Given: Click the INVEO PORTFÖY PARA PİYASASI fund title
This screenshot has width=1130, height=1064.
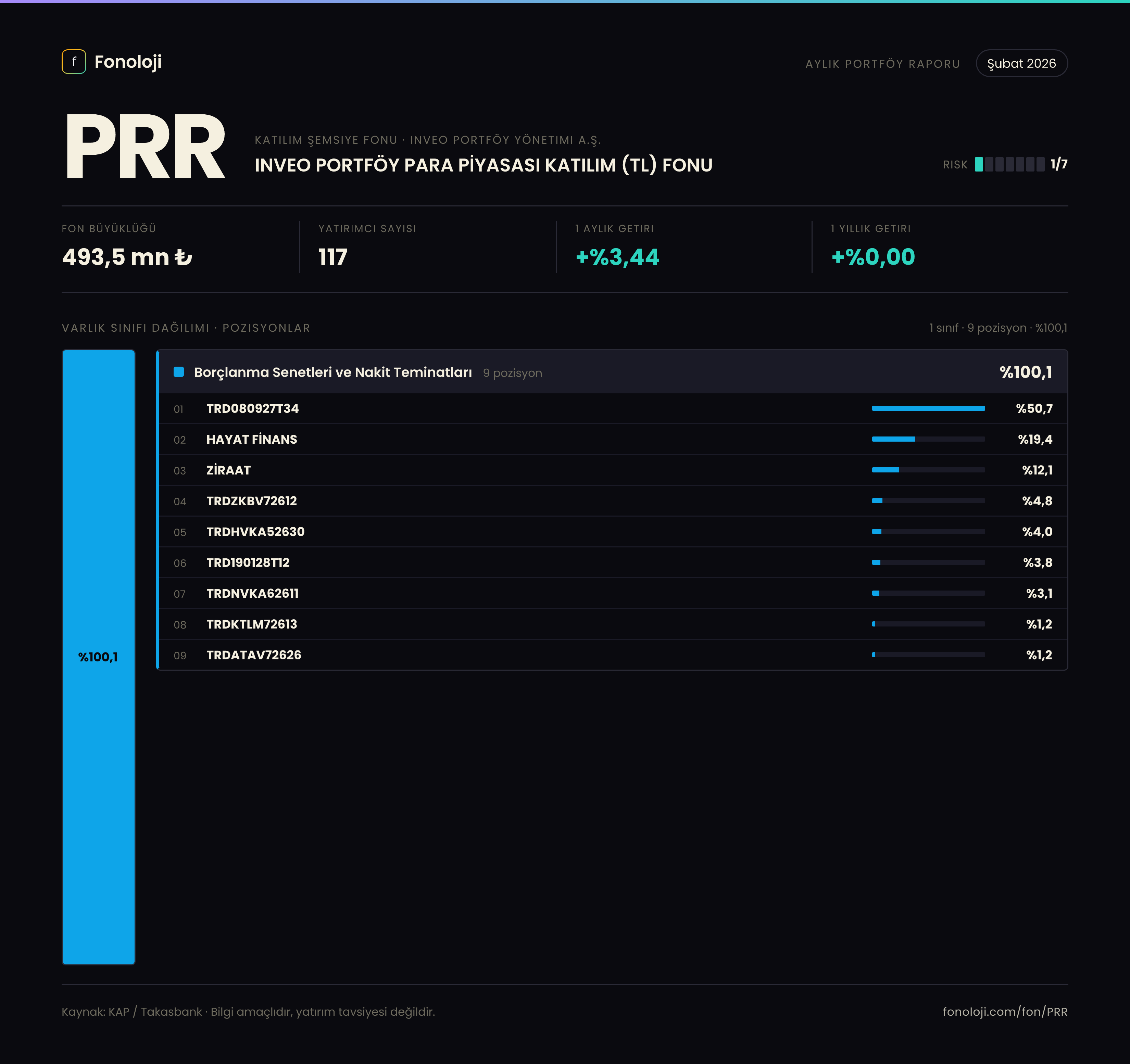Looking at the screenshot, I should 483,165.
